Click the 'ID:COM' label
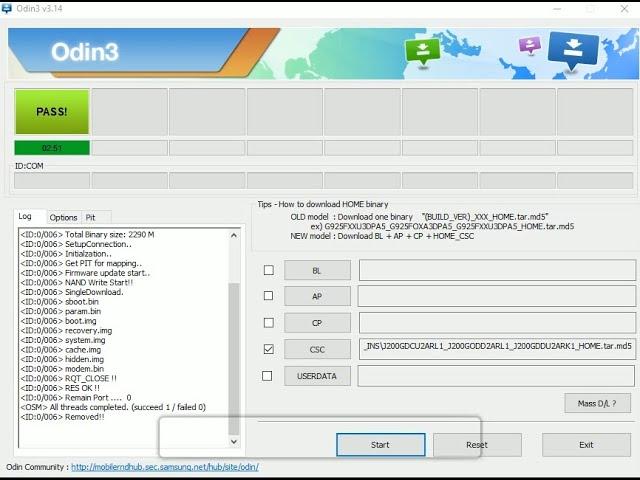 [x=29, y=166]
